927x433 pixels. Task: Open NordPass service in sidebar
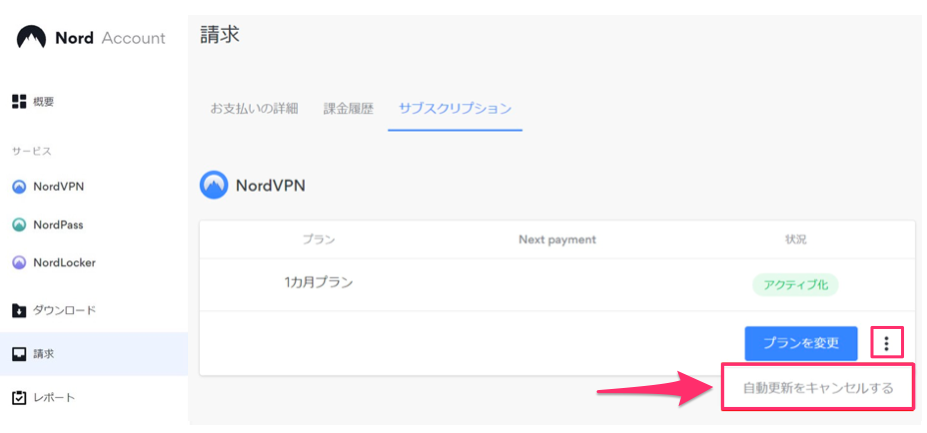[58, 225]
